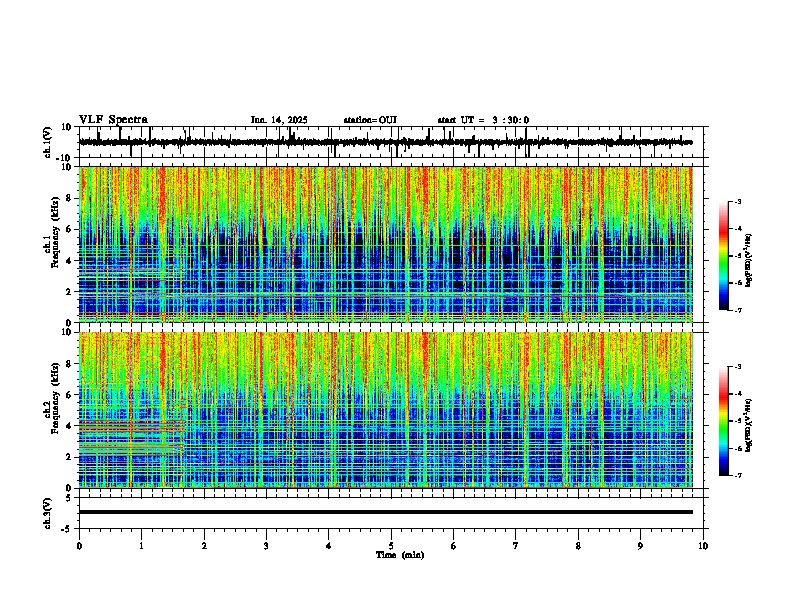
Task: Click inside the ch.2 spectrogram plot
Action: click(x=386, y=410)
